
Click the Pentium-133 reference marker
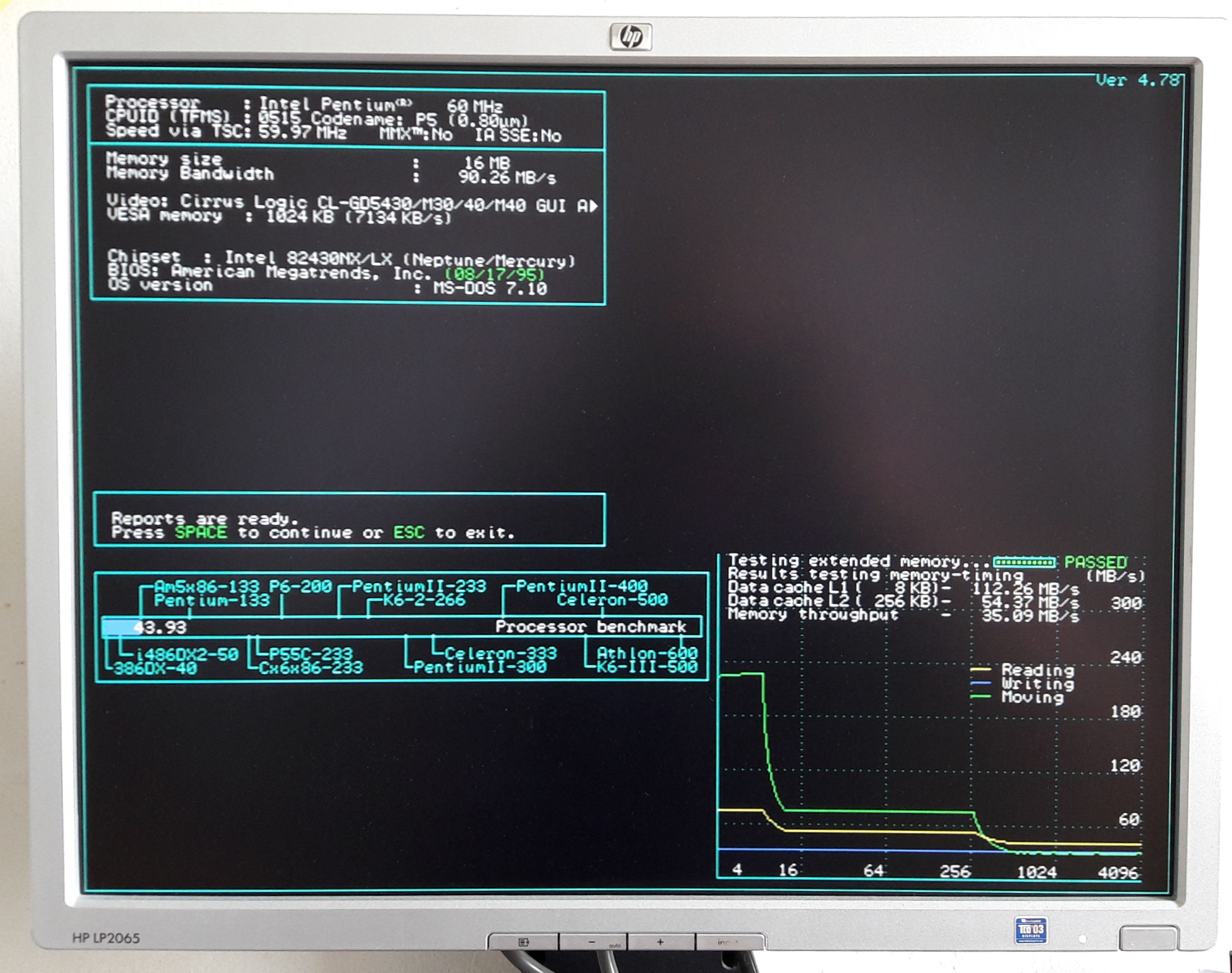[x=212, y=601]
